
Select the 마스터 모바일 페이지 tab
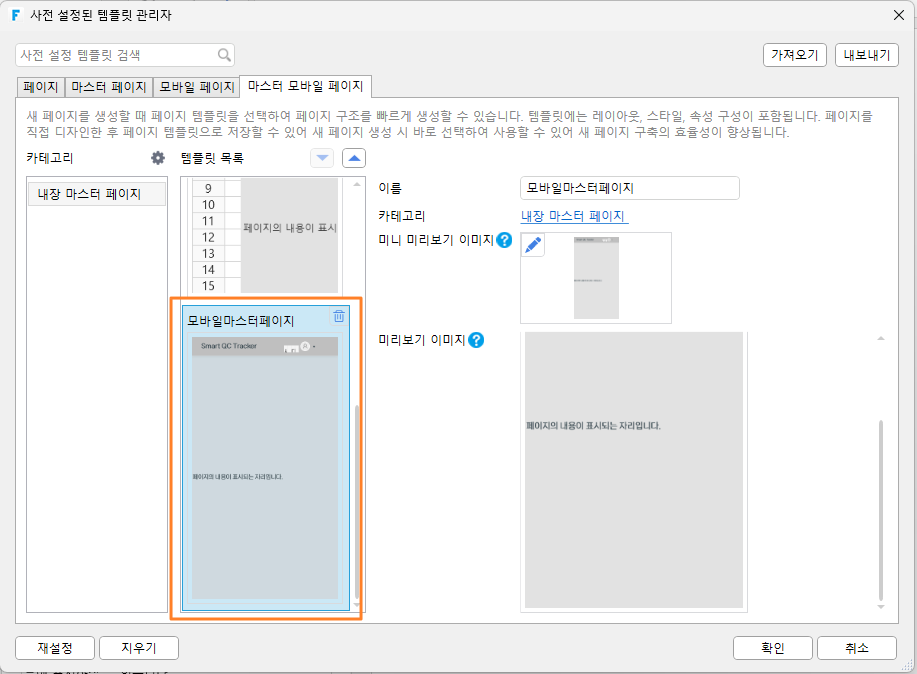click(306, 86)
